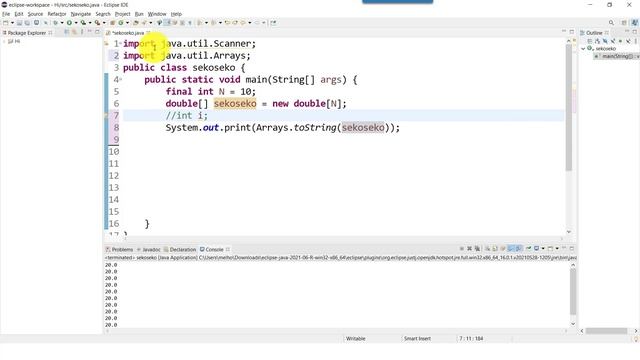Click the Search magnifier icon at top right
Image resolution: width=640 pixels, height=360 pixels.
[611, 23]
